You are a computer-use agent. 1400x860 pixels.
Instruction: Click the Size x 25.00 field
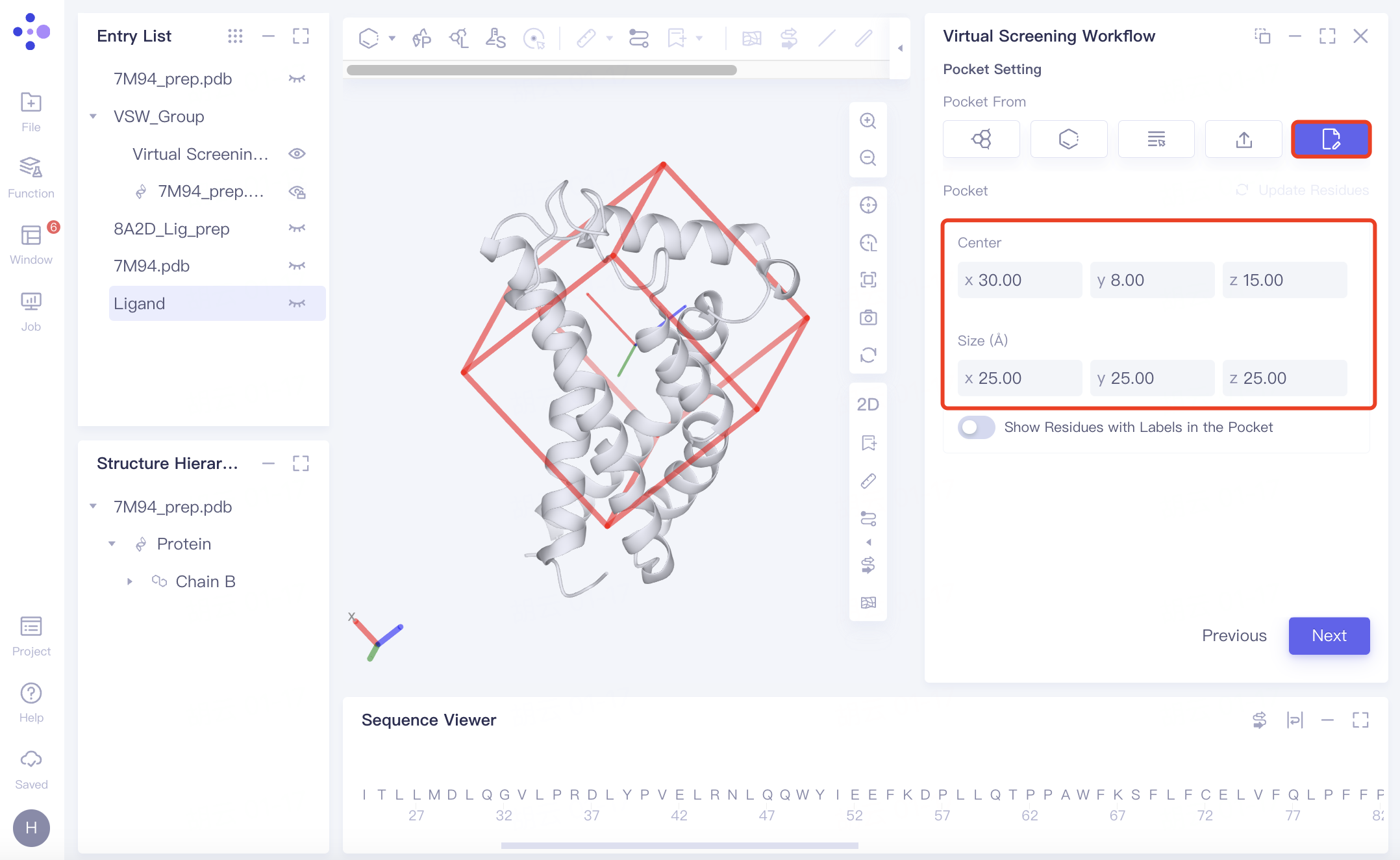pos(1019,378)
